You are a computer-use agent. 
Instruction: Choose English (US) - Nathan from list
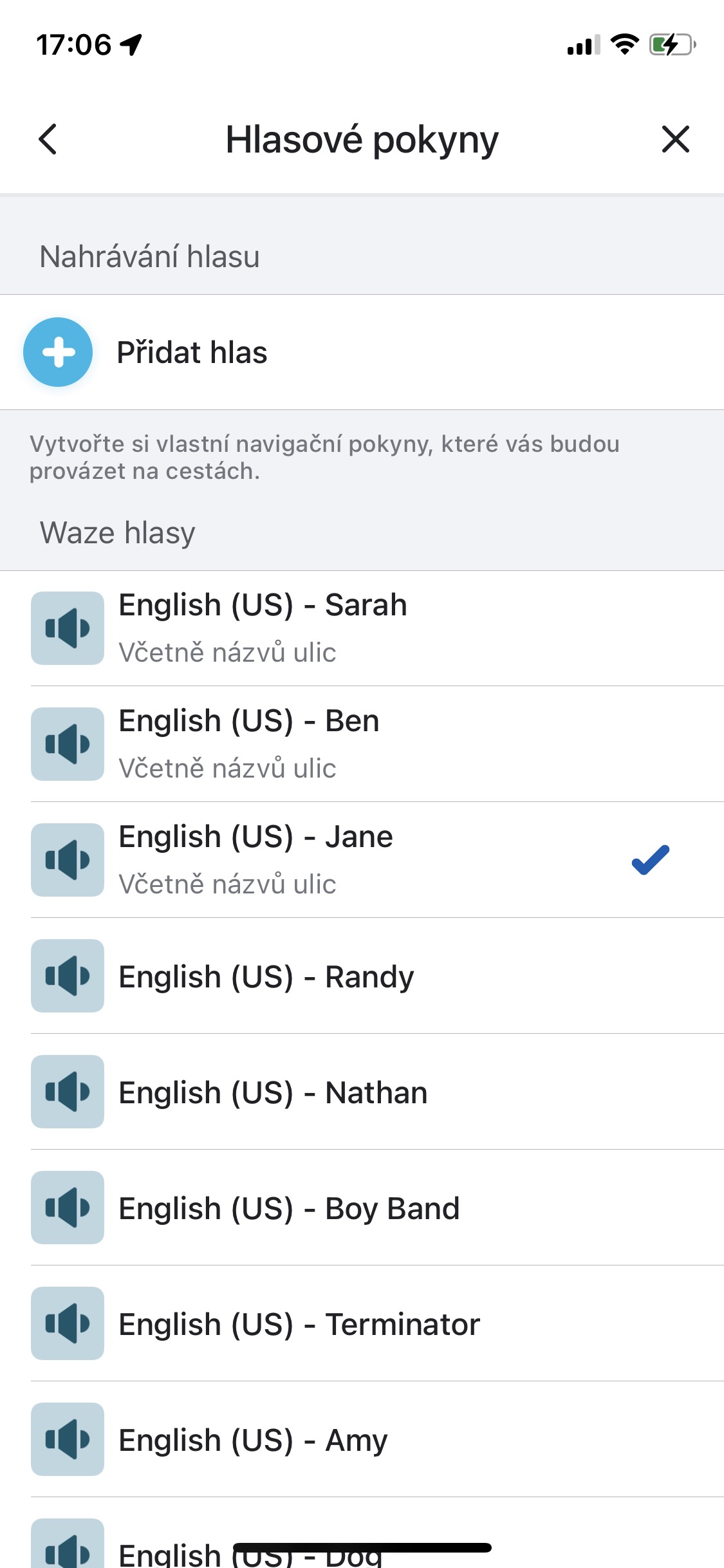(x=274, y=1093)
